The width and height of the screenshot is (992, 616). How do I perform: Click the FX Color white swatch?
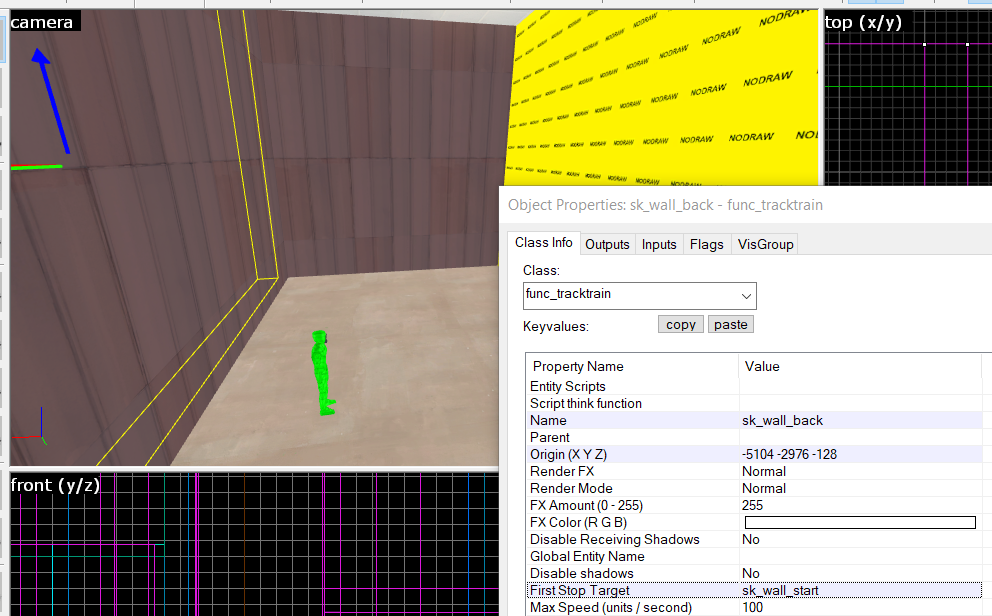pyautogui.click(x=860, y=522)
